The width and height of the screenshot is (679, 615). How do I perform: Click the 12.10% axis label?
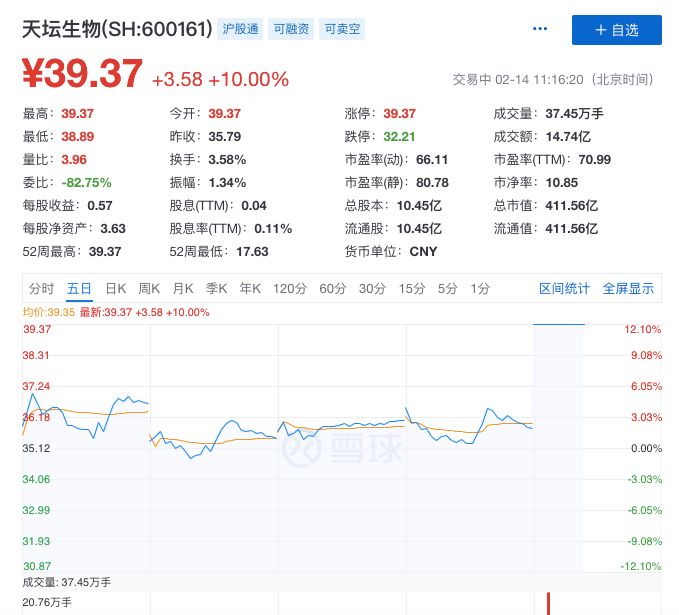point(643,330)
